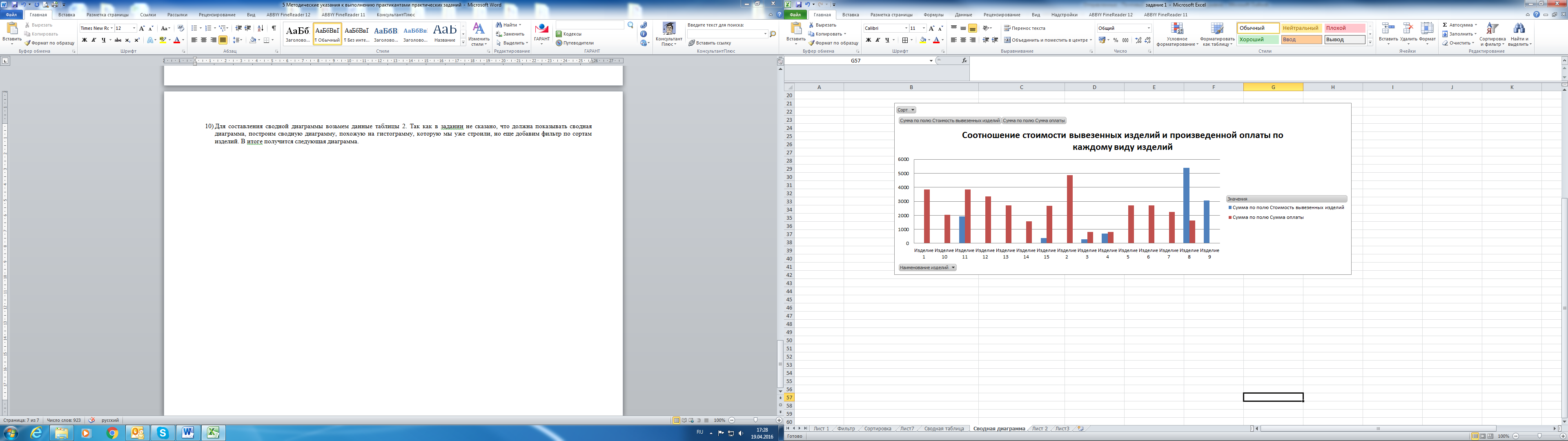Click numbered list icon in Word
Viewport: 1568px width, 441px height.
tap(208, 28)
